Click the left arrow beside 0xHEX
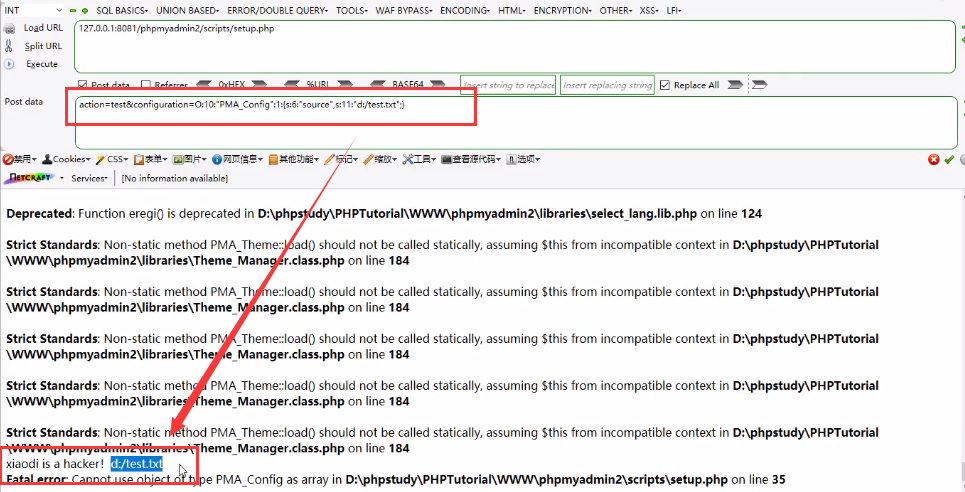Screen dimensions: 965x492 tap(203, 85)
